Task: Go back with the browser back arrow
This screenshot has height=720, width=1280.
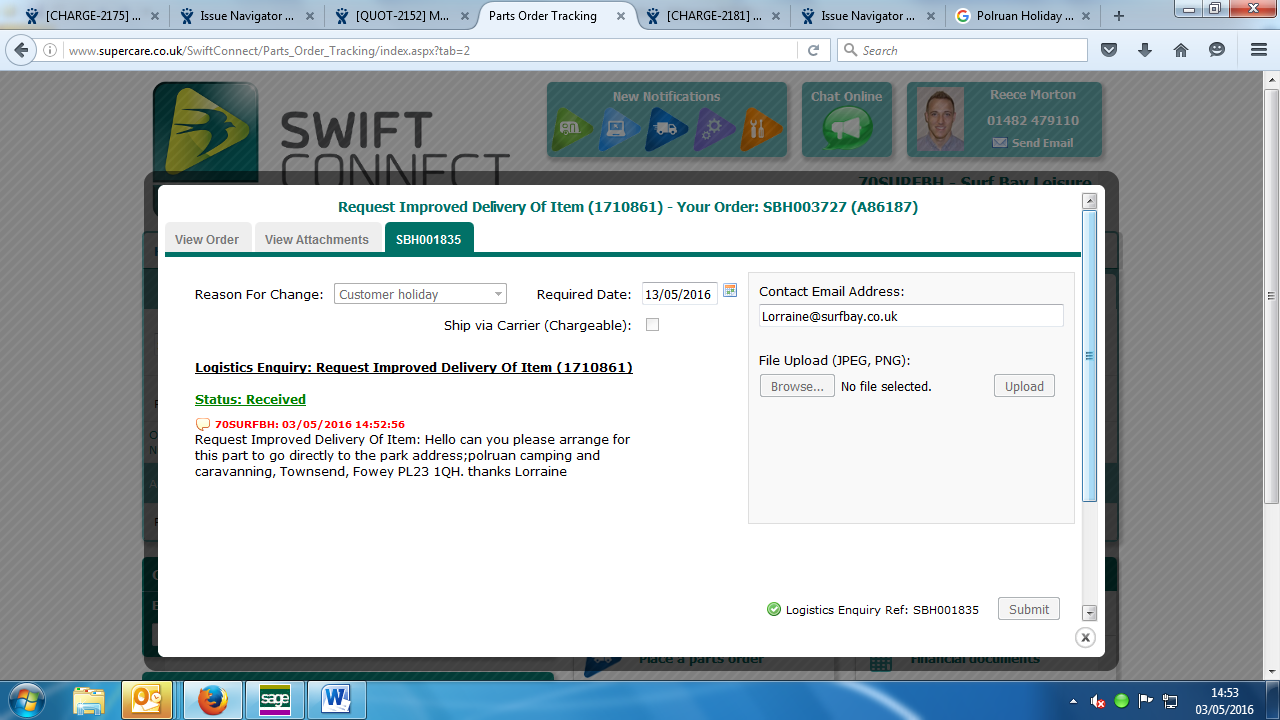Action: (x=22, y=50)
